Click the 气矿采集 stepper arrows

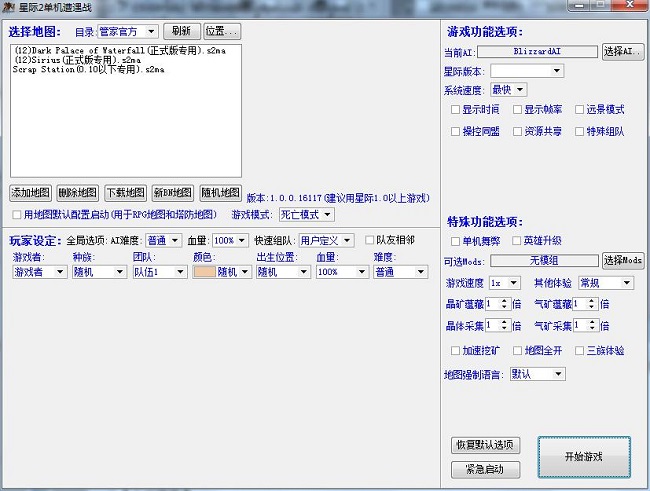coord(592,325)
